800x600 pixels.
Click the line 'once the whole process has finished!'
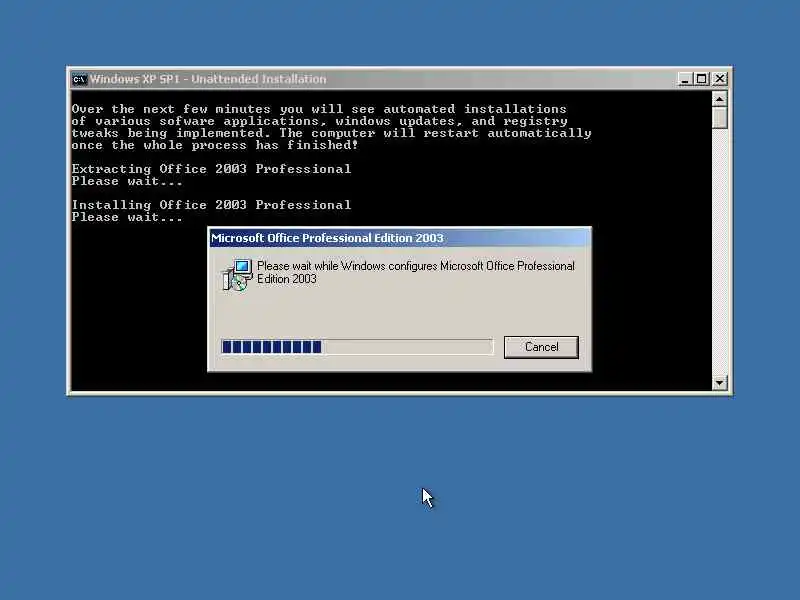tap(215, 145)
